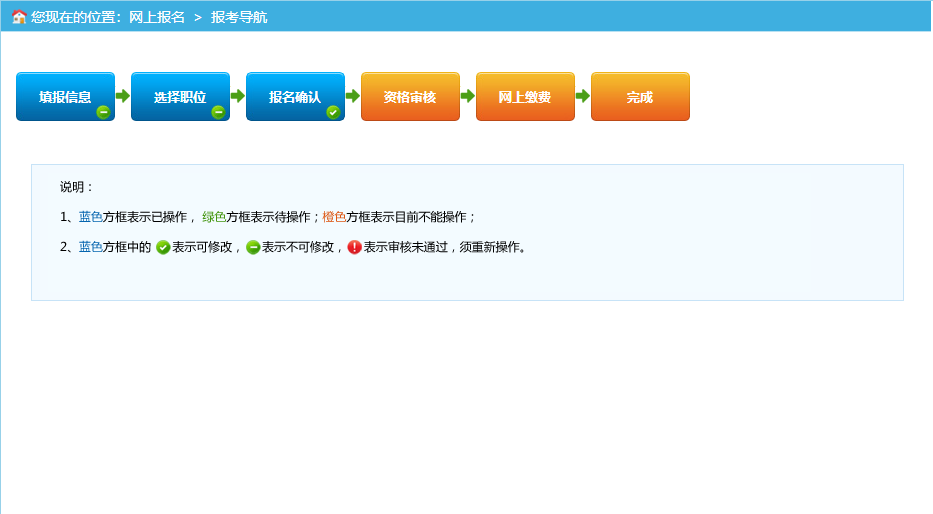Click the minus status icon on 填报信息
Screen dimensions: 933x514
pyautogui.click(x=103, y=112)
